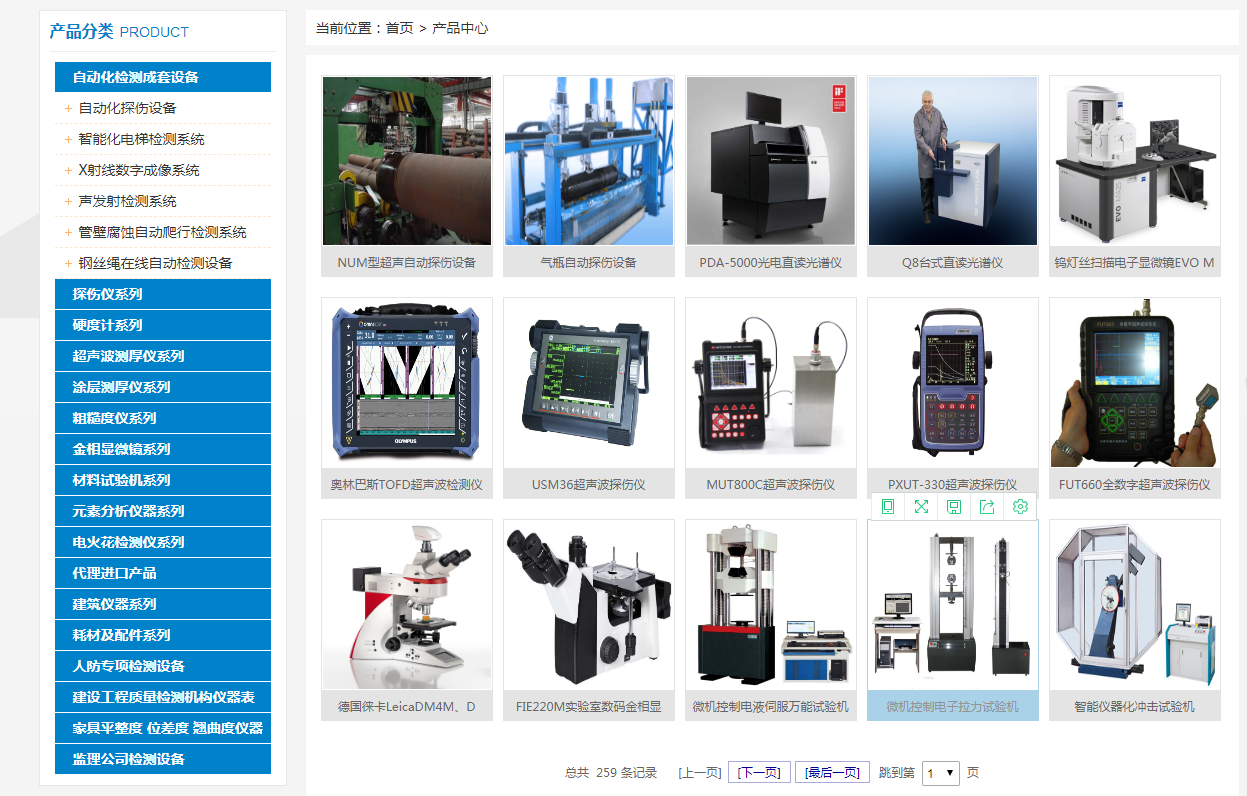The image size is (1247, 796).
Task: Select 人防专项检测设备 category
Action: click(163, 666)
